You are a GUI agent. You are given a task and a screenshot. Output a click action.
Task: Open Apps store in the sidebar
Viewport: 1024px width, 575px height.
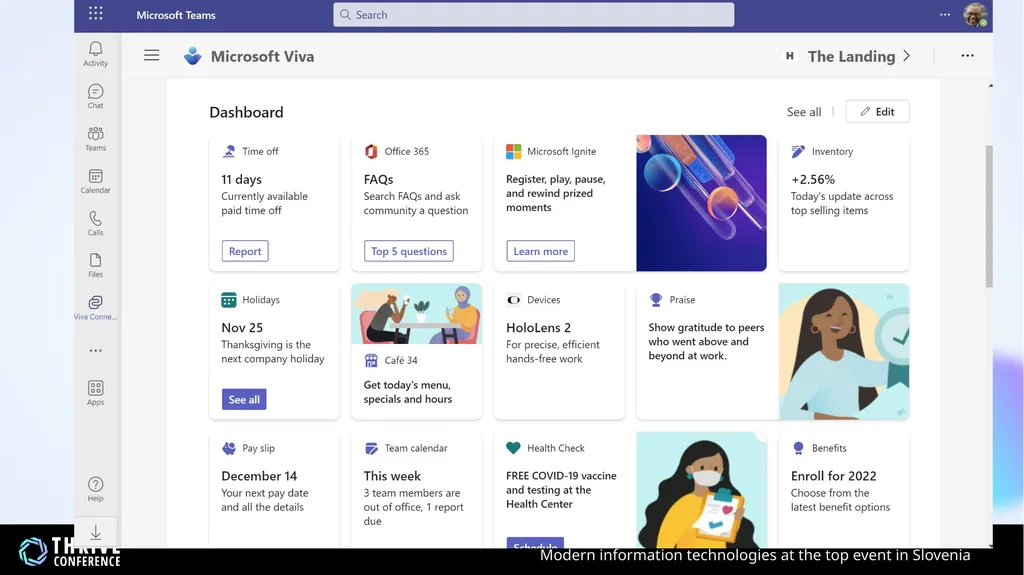95,393
